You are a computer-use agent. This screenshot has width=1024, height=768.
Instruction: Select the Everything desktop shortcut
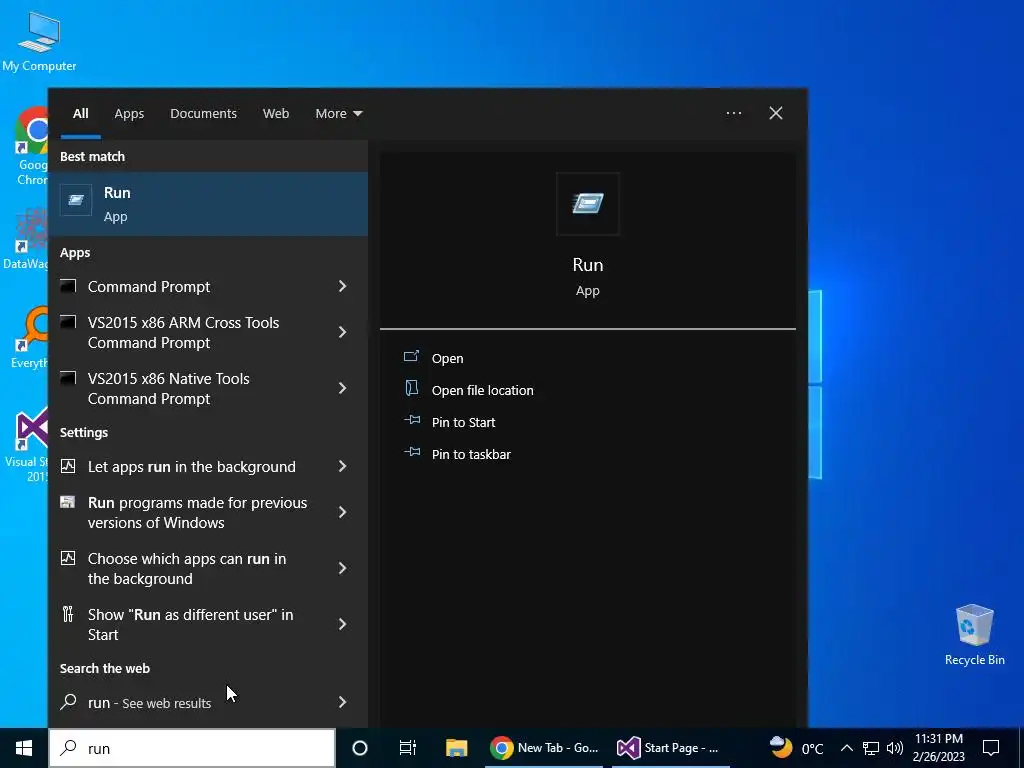(29, 337)
